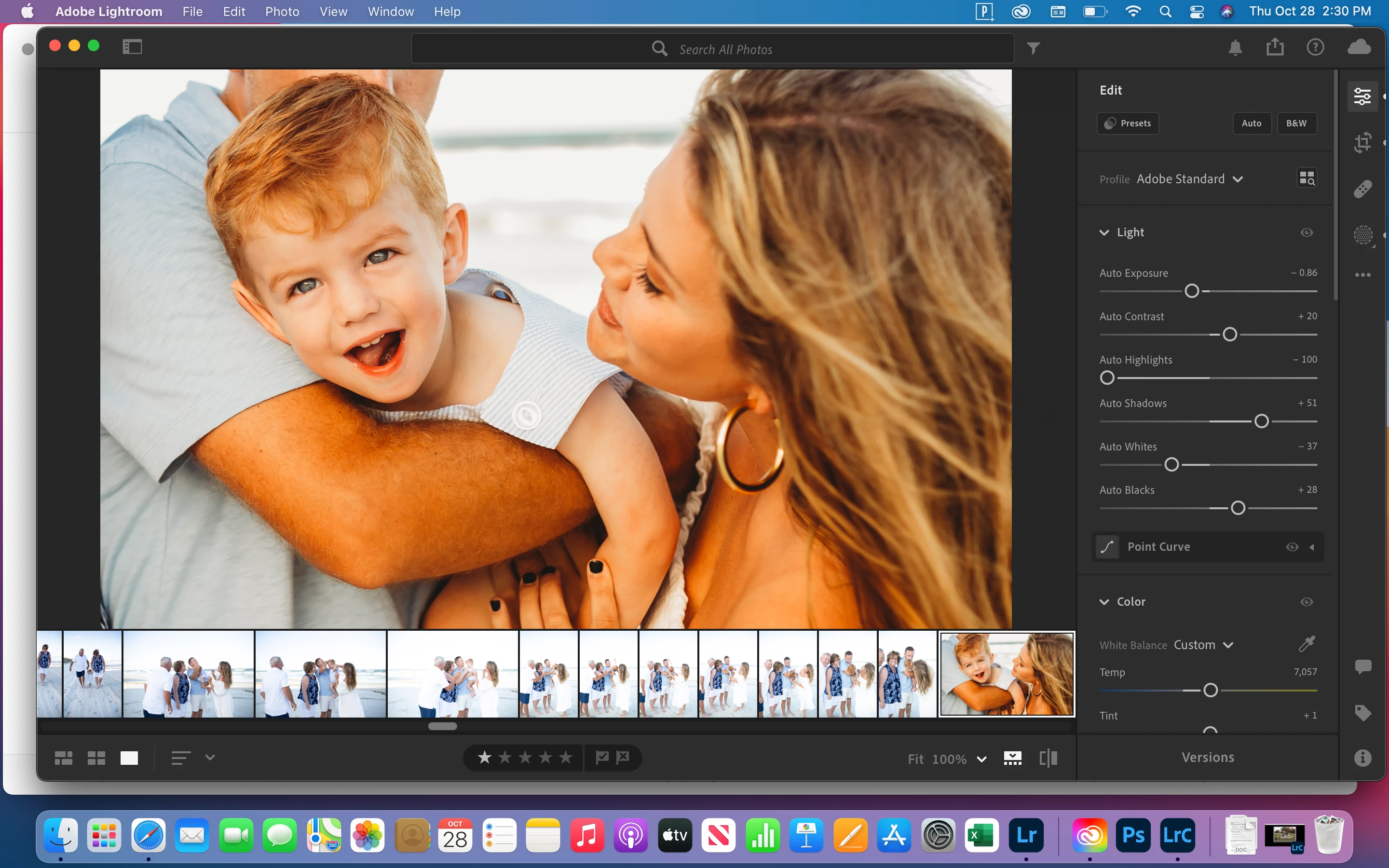Open the Photo menu
1389x868 pixels.
[x=282, y=12]
